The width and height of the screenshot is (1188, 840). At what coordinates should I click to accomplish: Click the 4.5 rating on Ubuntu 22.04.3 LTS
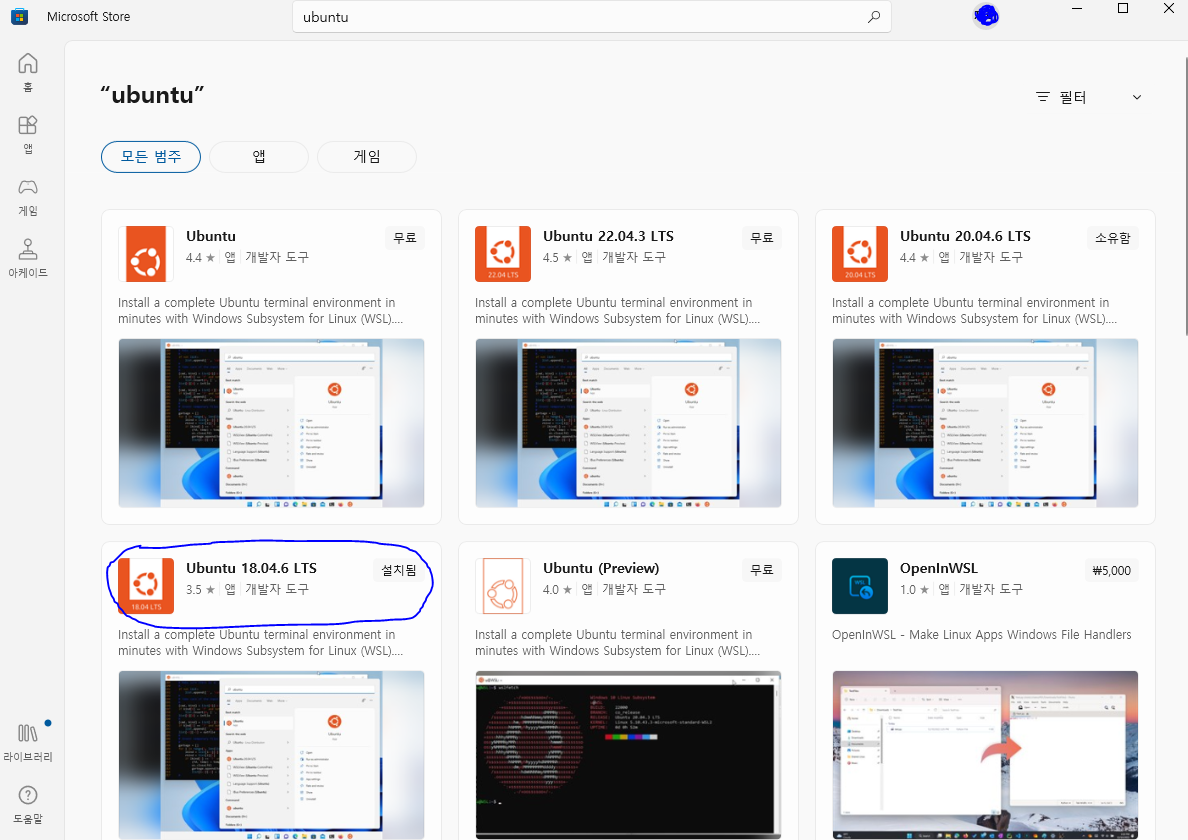[556, 258]
